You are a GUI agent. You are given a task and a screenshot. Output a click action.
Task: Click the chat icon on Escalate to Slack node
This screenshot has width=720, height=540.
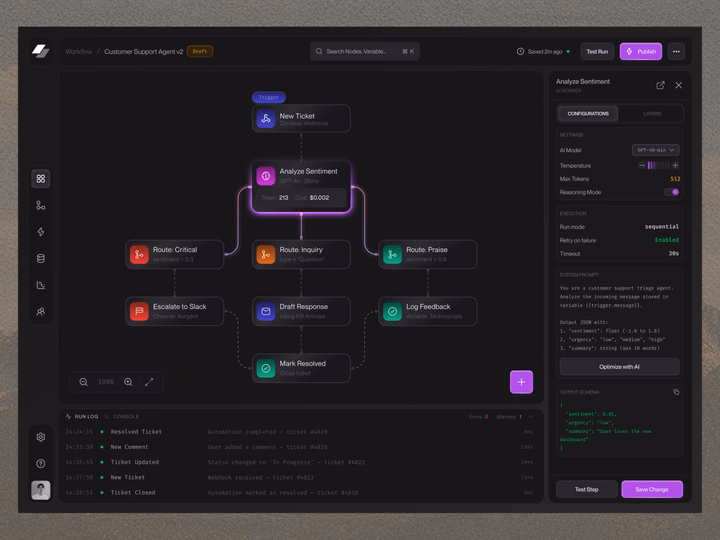pyautogui.click(x=139, y=311)
